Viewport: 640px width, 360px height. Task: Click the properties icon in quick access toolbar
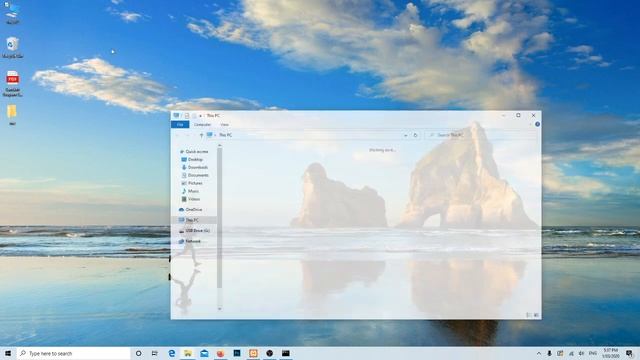coord(187,116)
